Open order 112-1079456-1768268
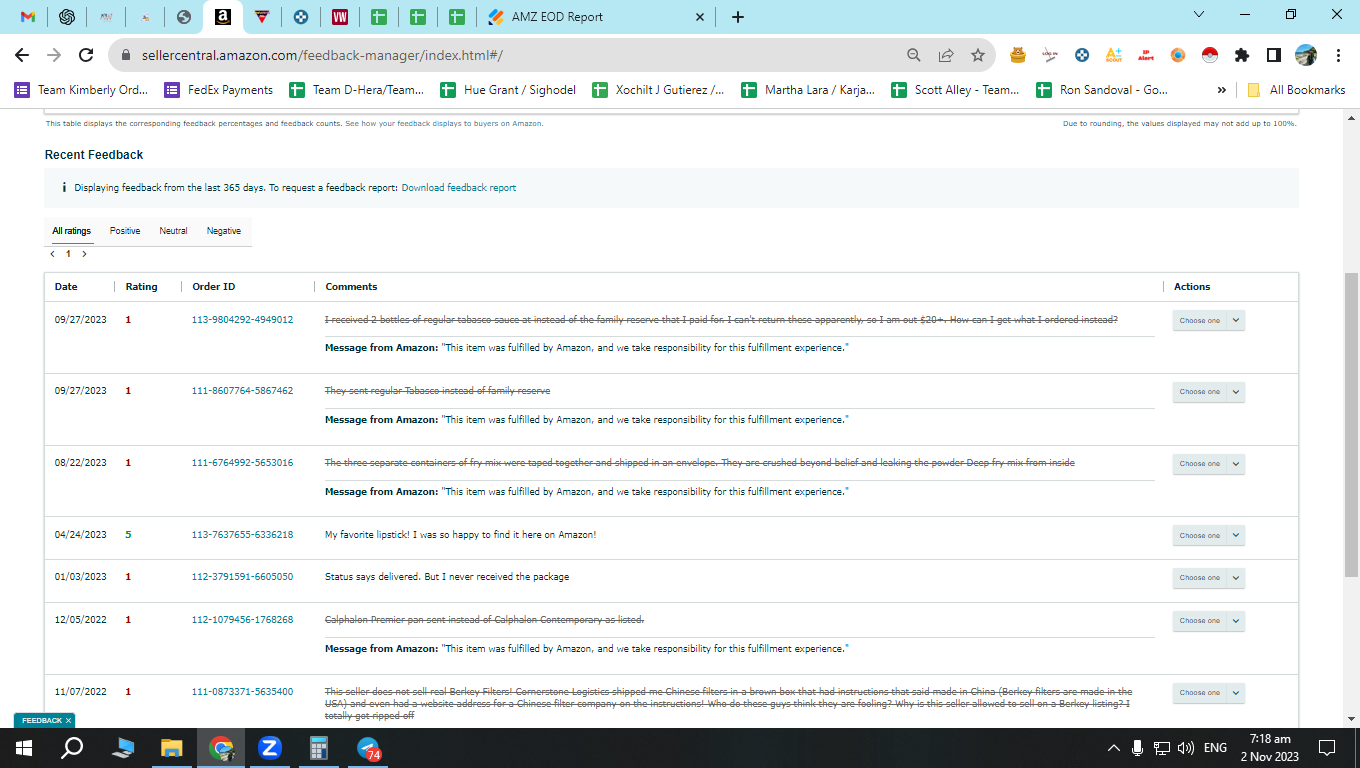 (x=242, y=620)
